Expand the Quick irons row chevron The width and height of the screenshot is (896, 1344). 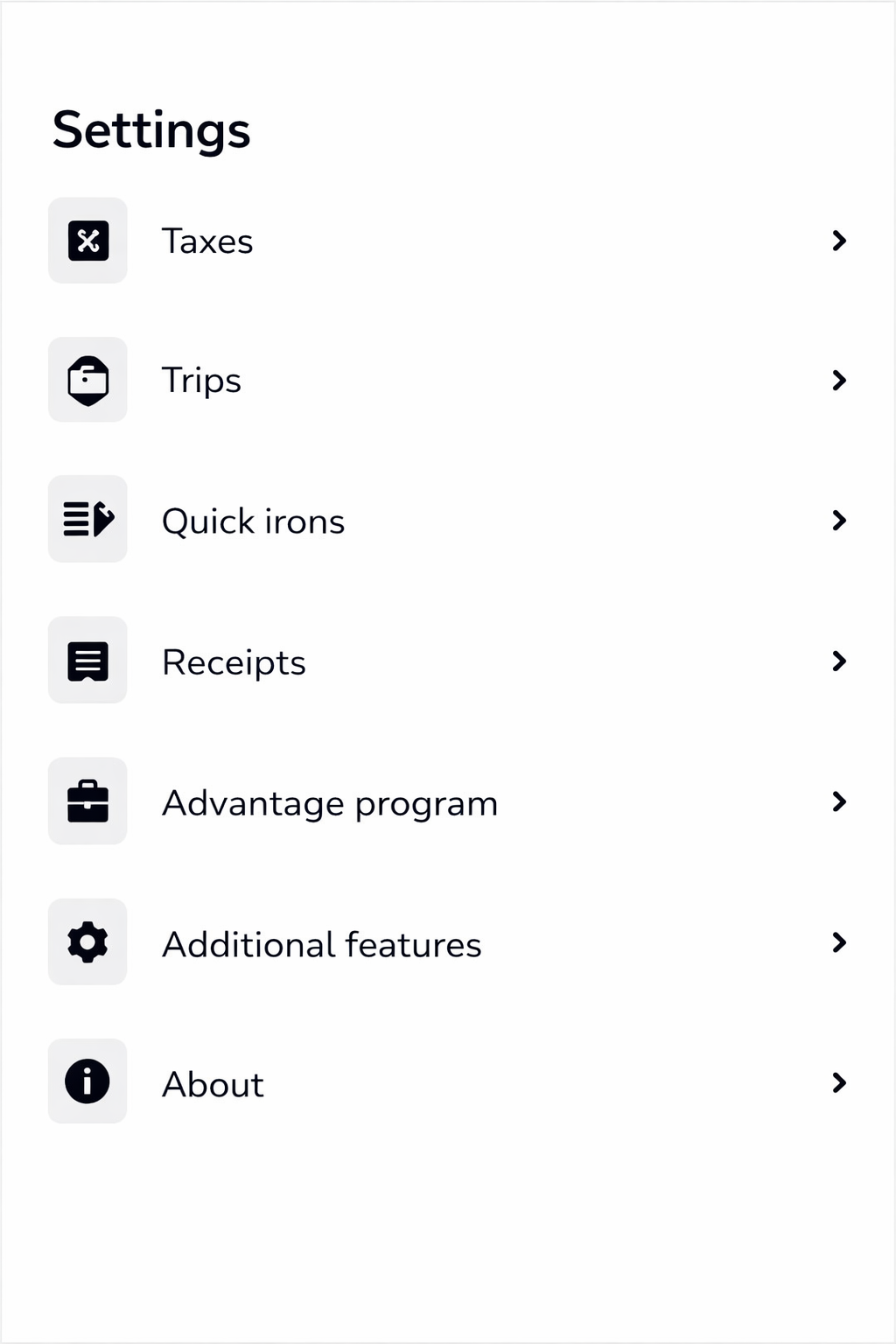[839, 521]
